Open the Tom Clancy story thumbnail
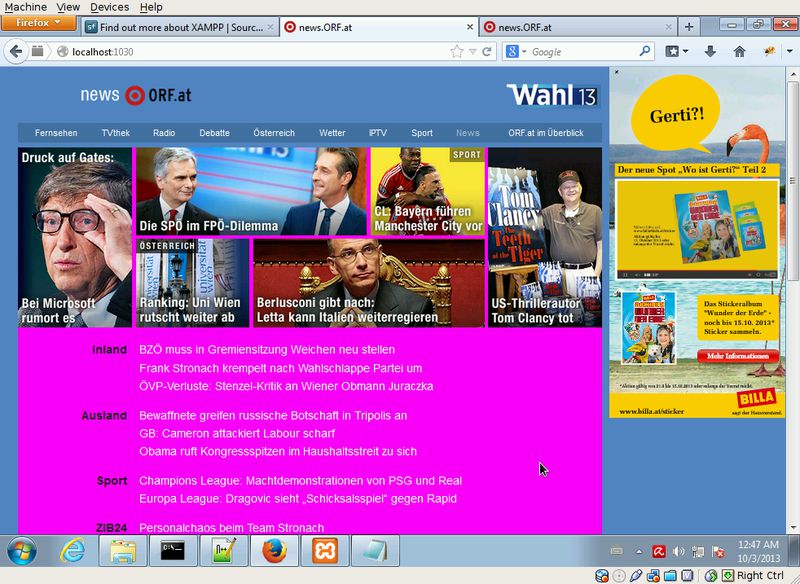The image size is (800, 584). tap(545, 237)
